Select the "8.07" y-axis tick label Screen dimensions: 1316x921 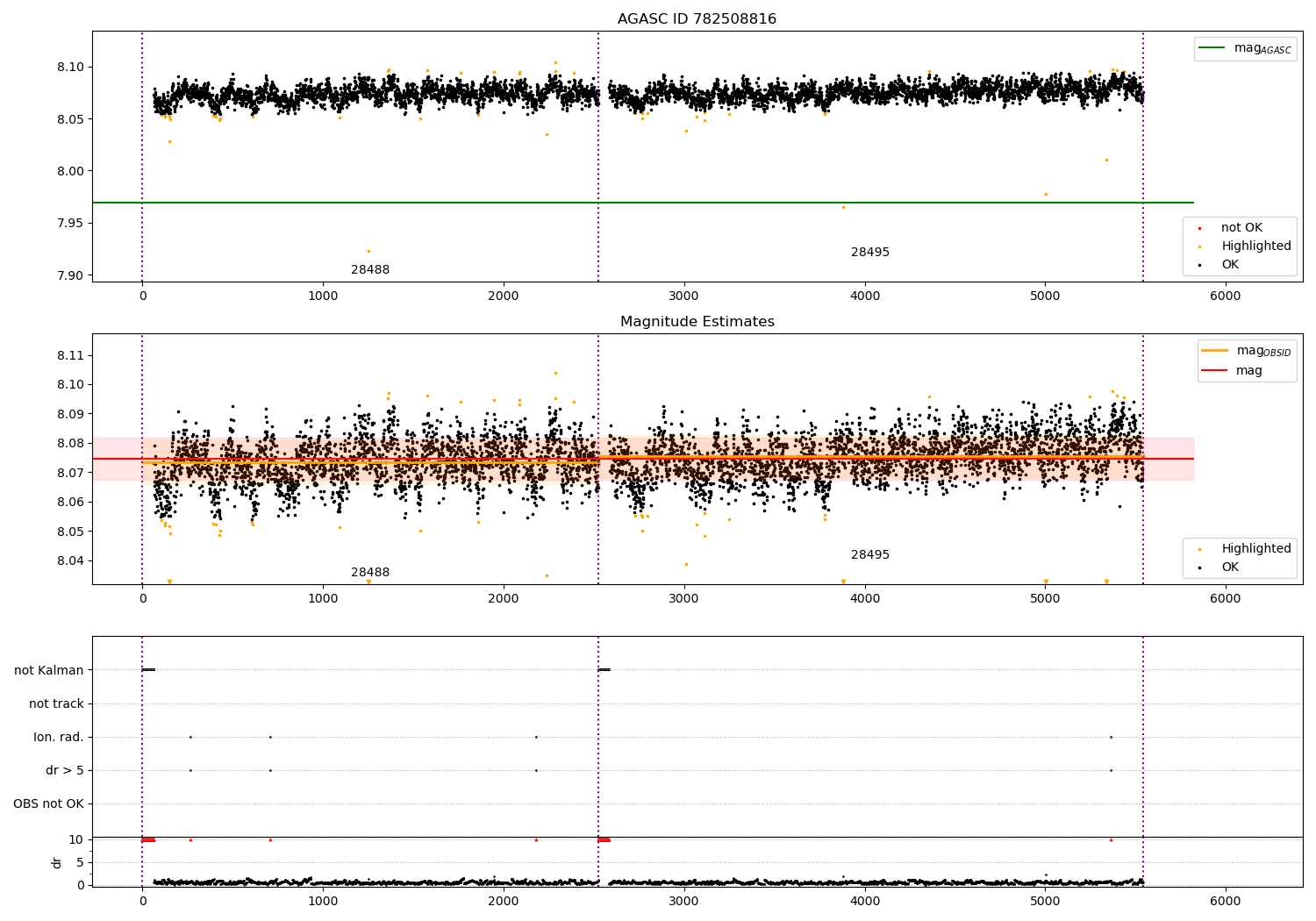(71, 473)
